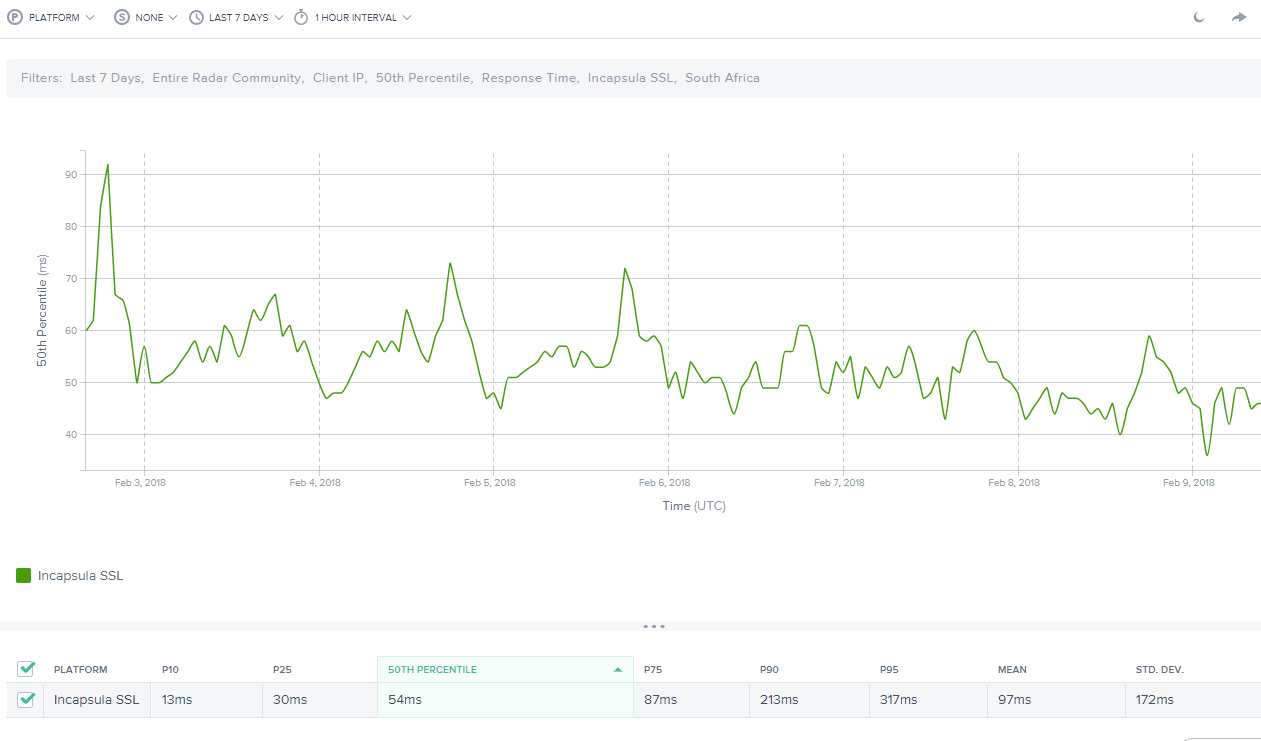Sort by the P75 column header
Viewport: 1261px width, 741px height.
click(x=653, y=670)
